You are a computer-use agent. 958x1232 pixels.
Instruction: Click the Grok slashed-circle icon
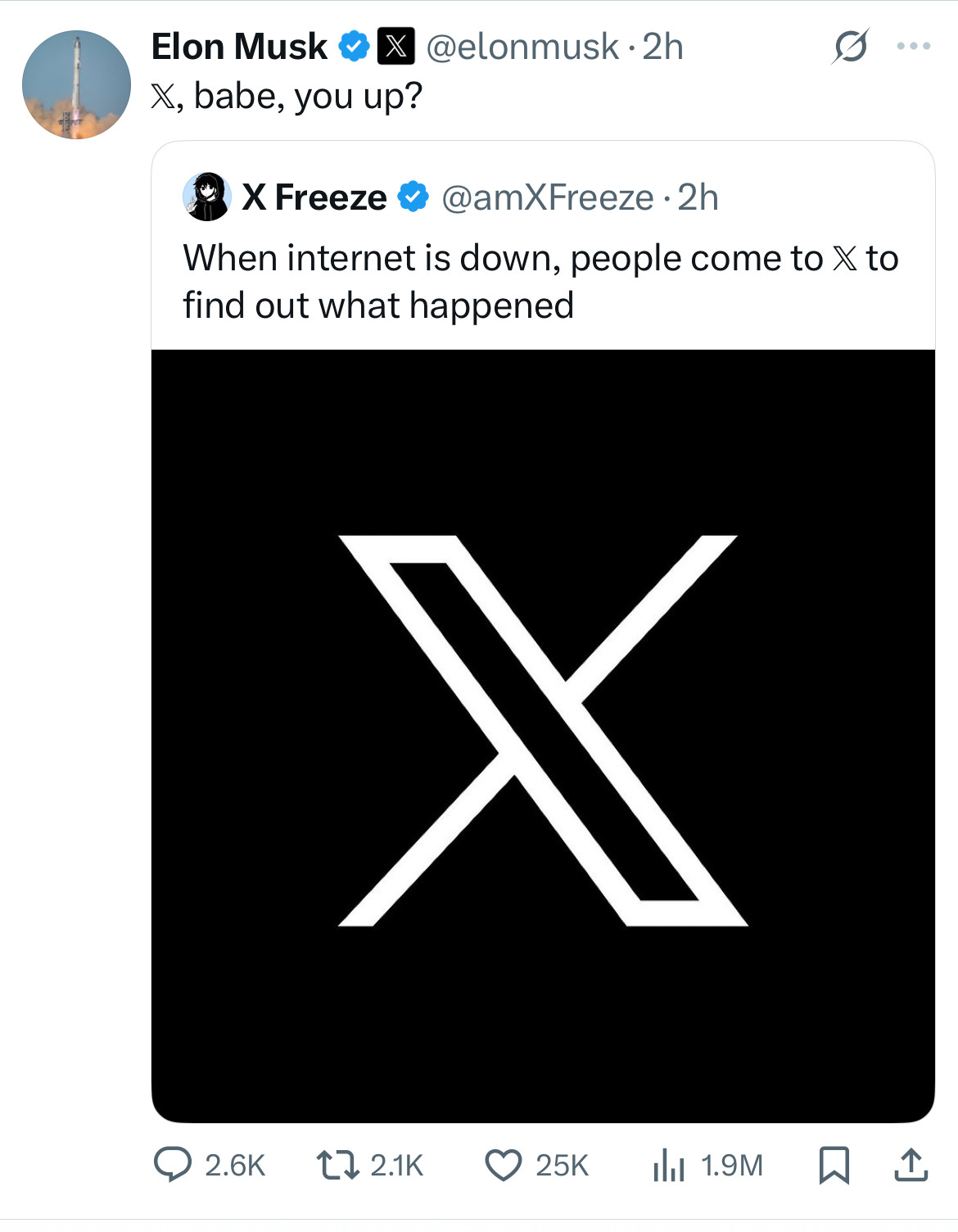click(849, 47)
